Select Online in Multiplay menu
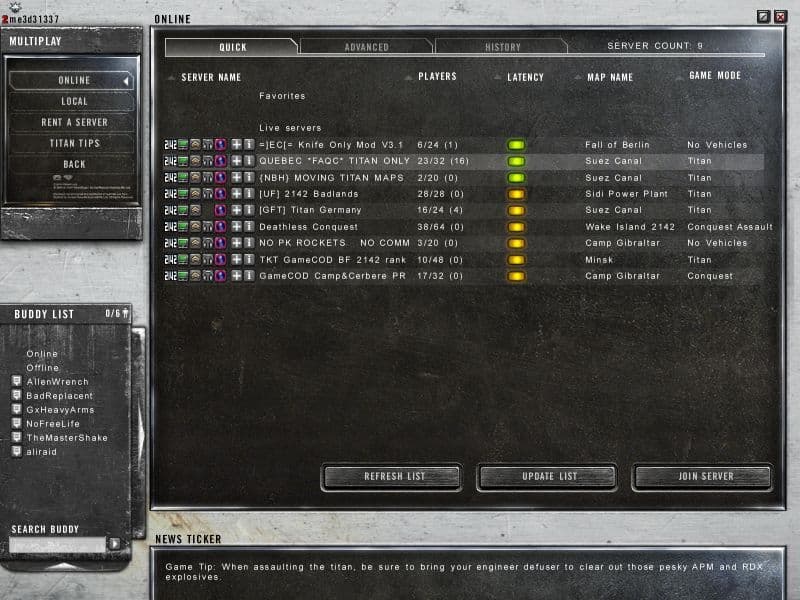The height and width of the screenshot is (600, 800). tap(71, 81)
